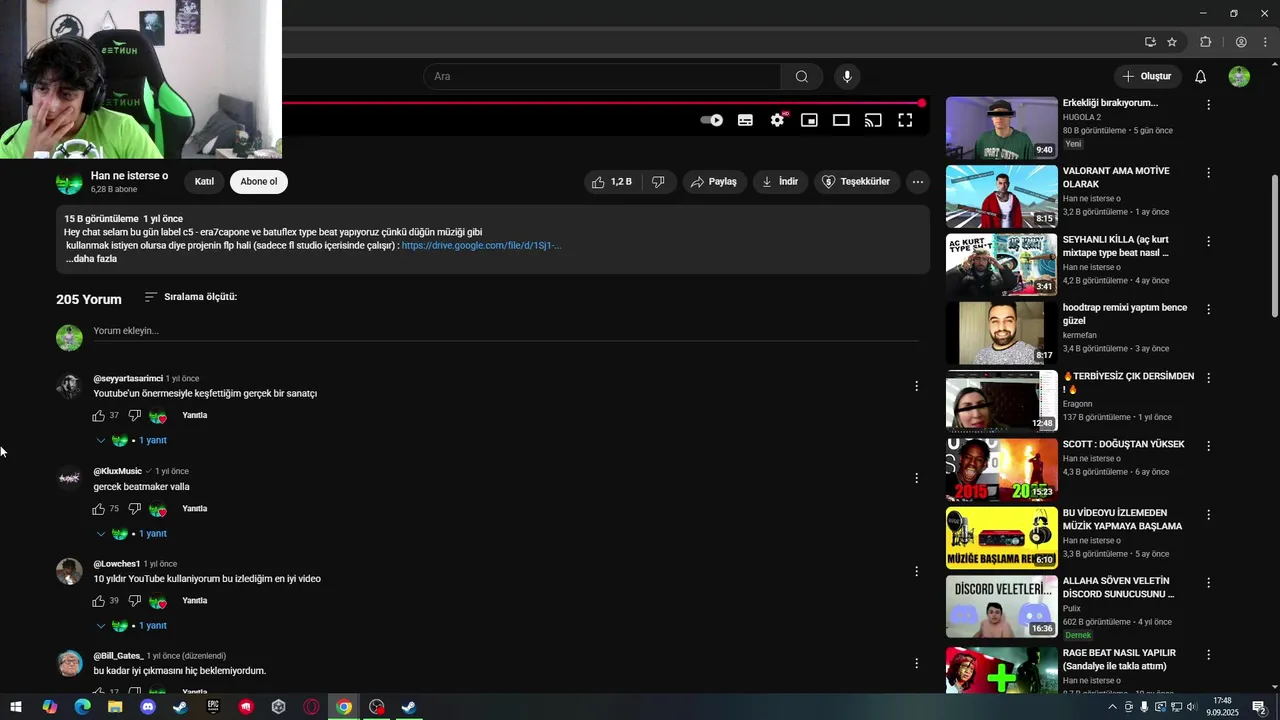1280x720 pixels.
Task: Bookmark this page with the star icon
Action: coord(1172,42)
